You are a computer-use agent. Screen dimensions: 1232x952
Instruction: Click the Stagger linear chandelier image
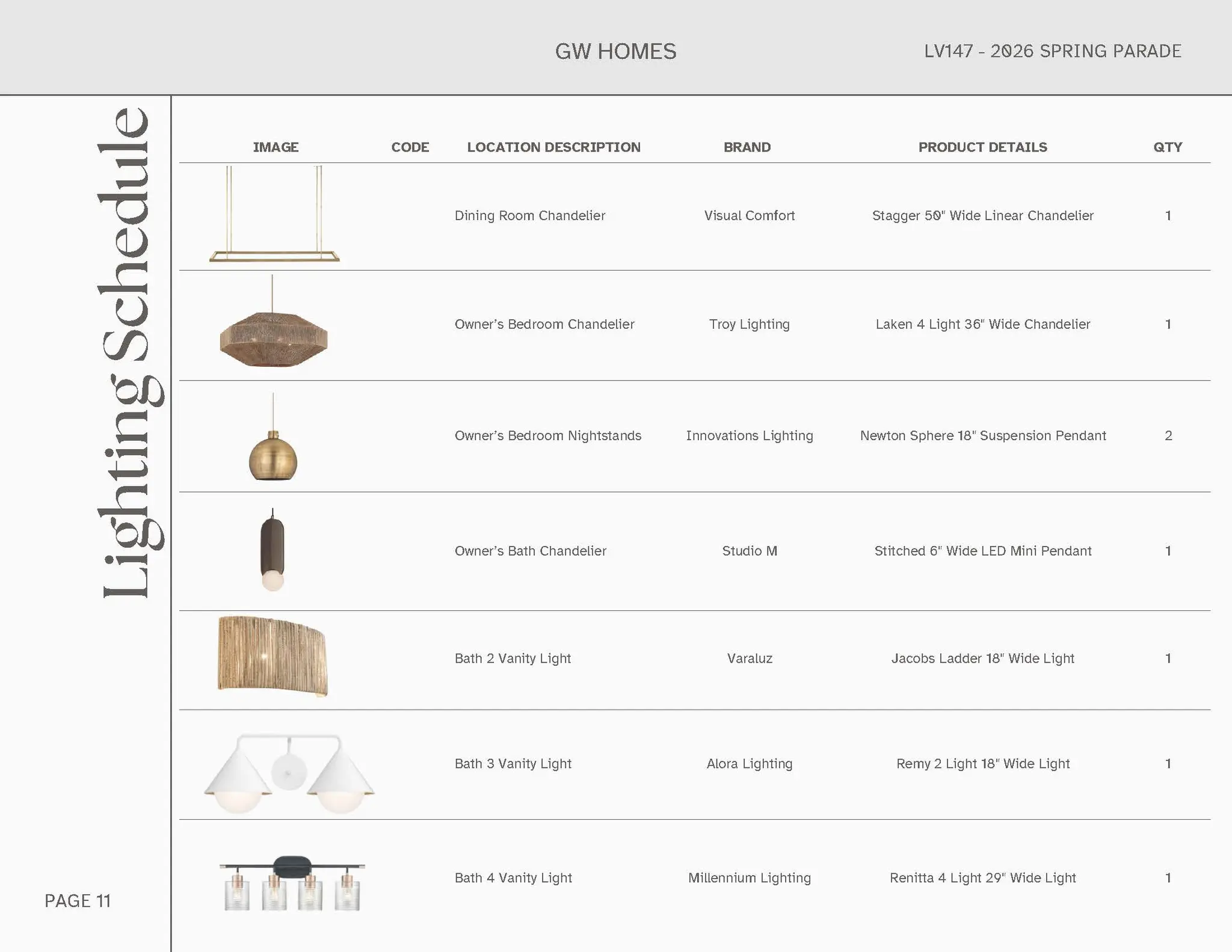click(x=274, y=215)
